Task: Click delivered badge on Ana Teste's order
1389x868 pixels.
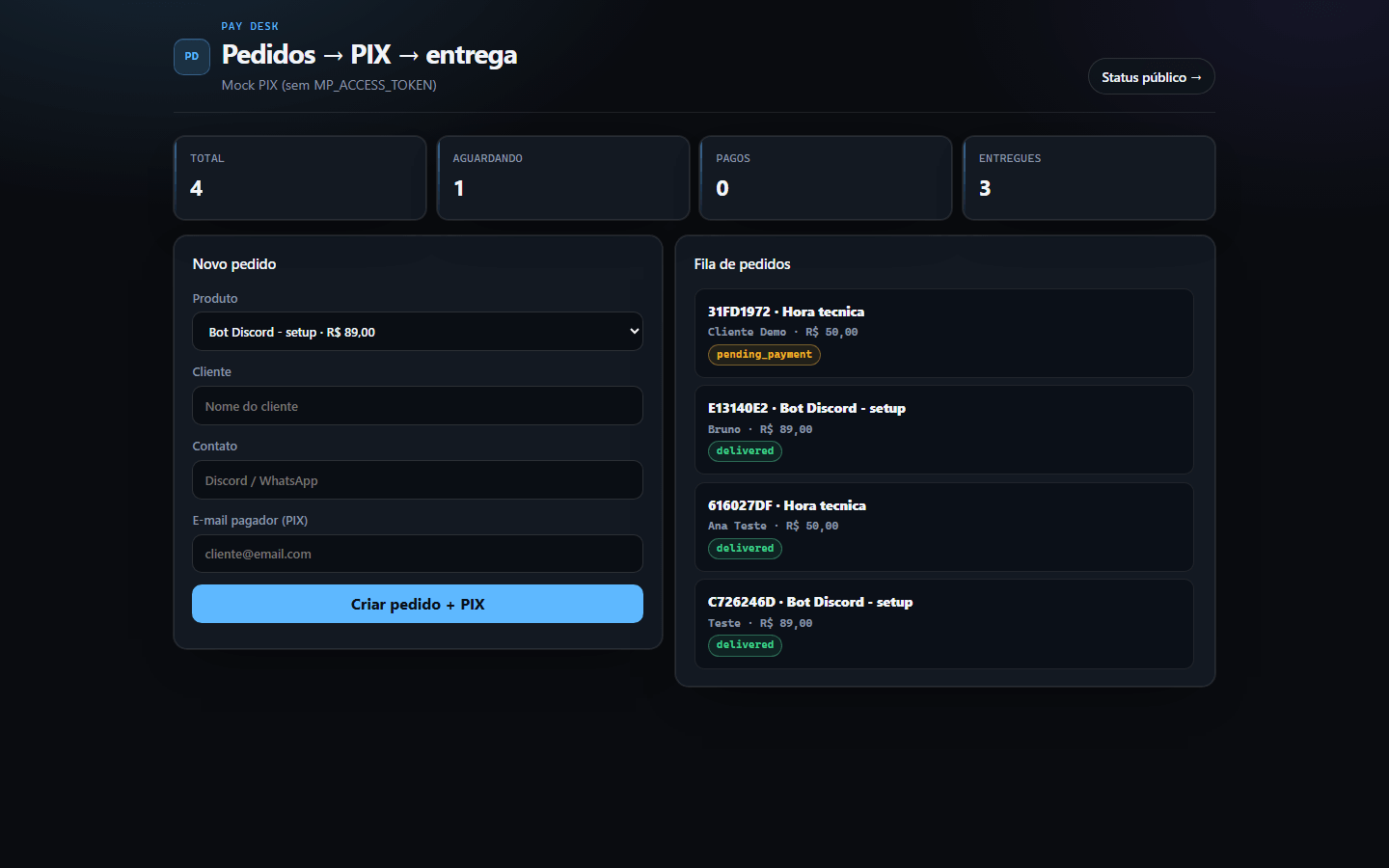Action: 745,549
